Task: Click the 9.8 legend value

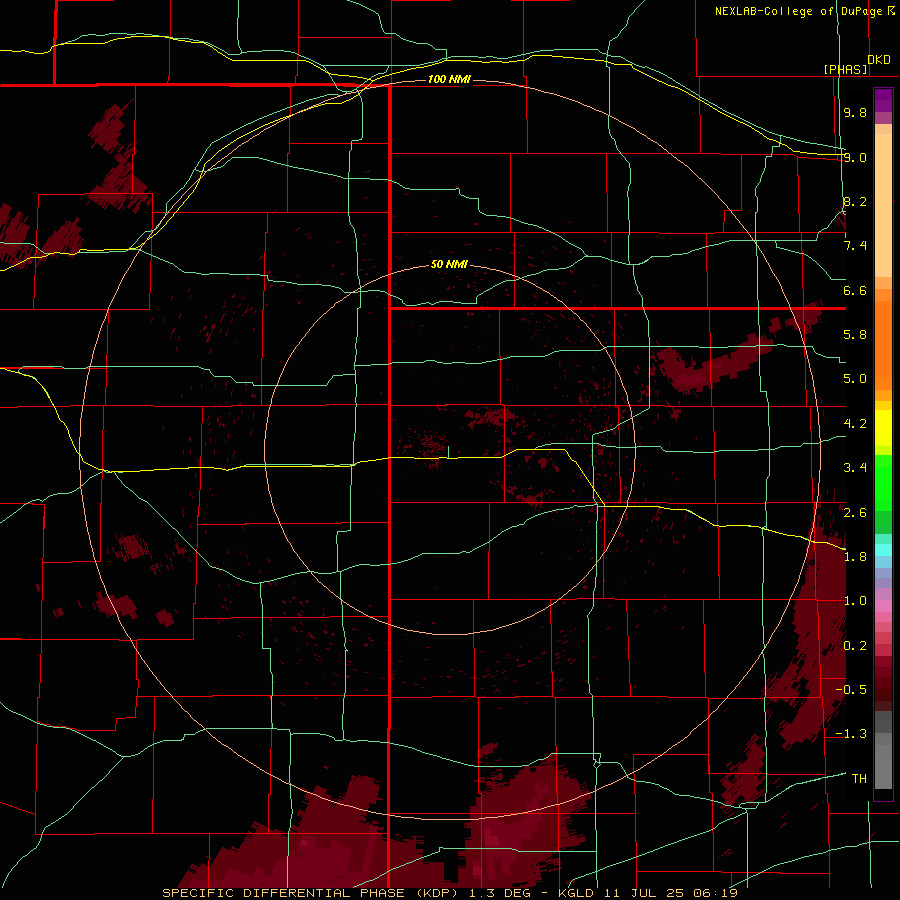Action: pyautogui.click(x=855, y=112)
